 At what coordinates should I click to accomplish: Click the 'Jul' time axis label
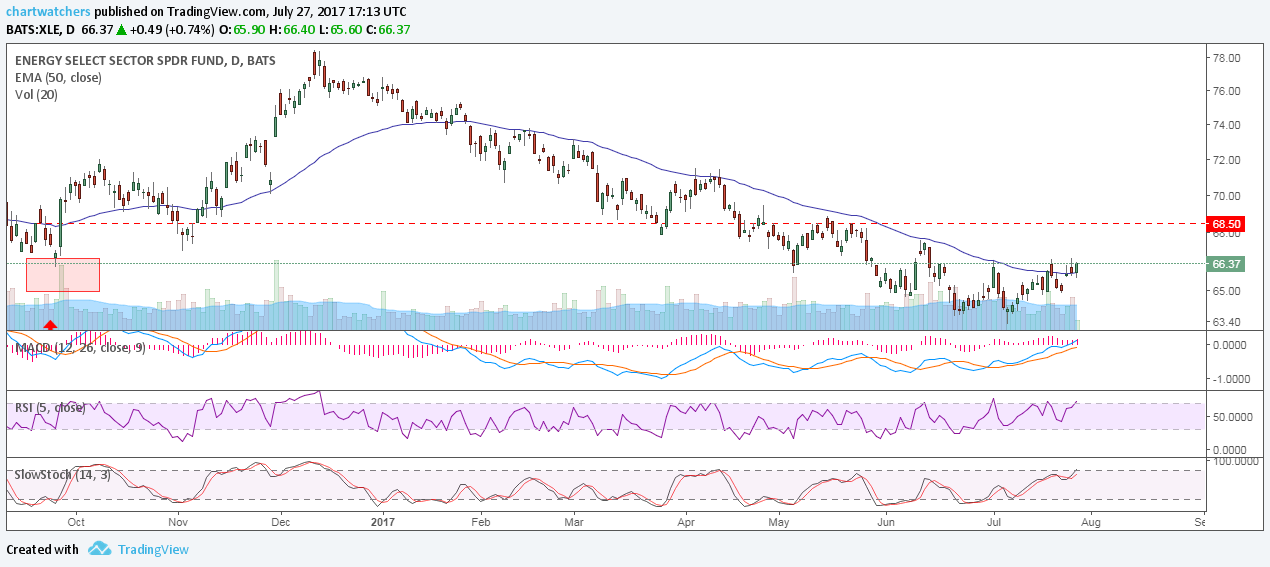point(994,522)
